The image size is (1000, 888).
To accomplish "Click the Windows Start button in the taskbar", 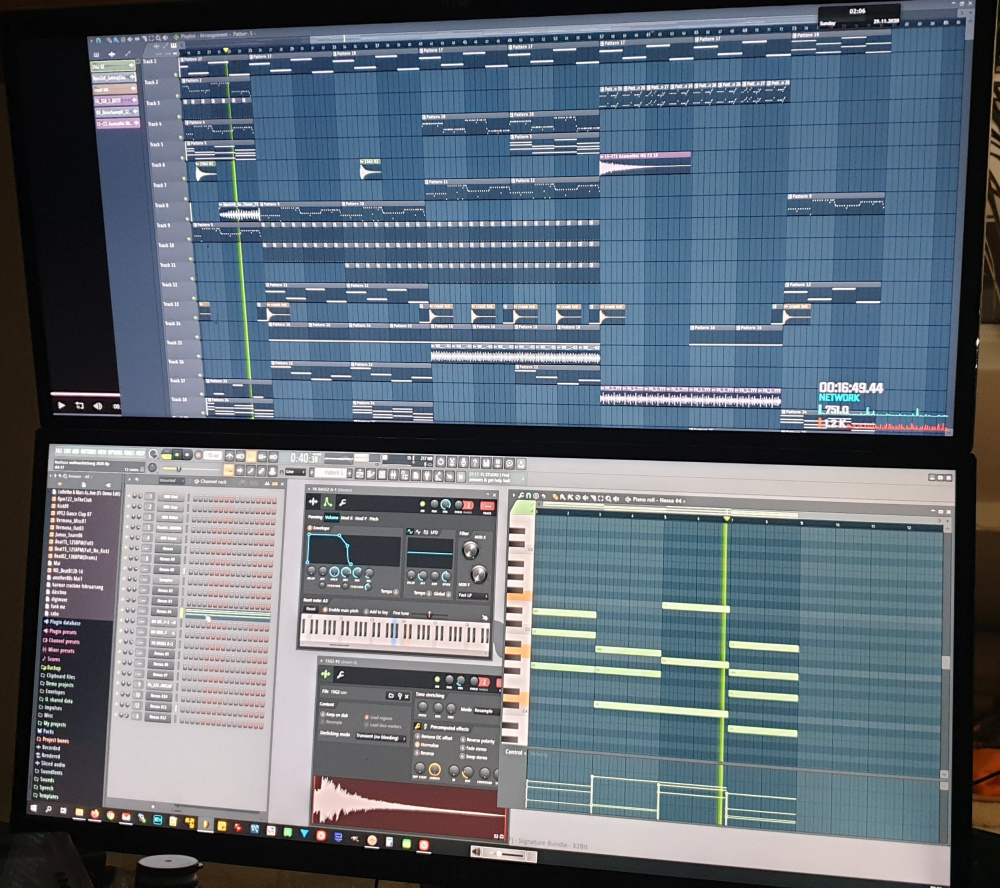I will click(35, 808).
